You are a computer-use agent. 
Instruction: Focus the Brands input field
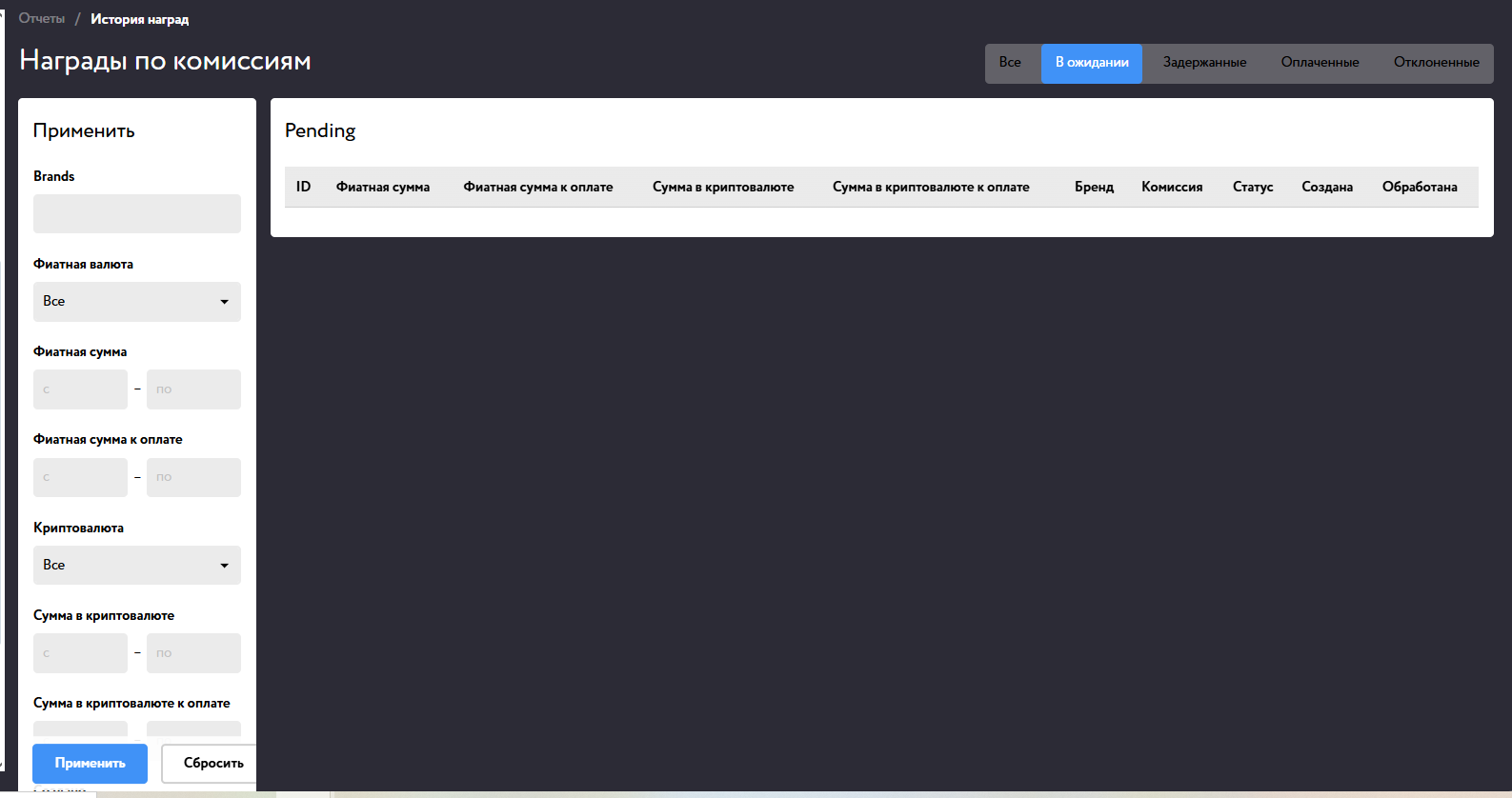click(x=136, y=214)
